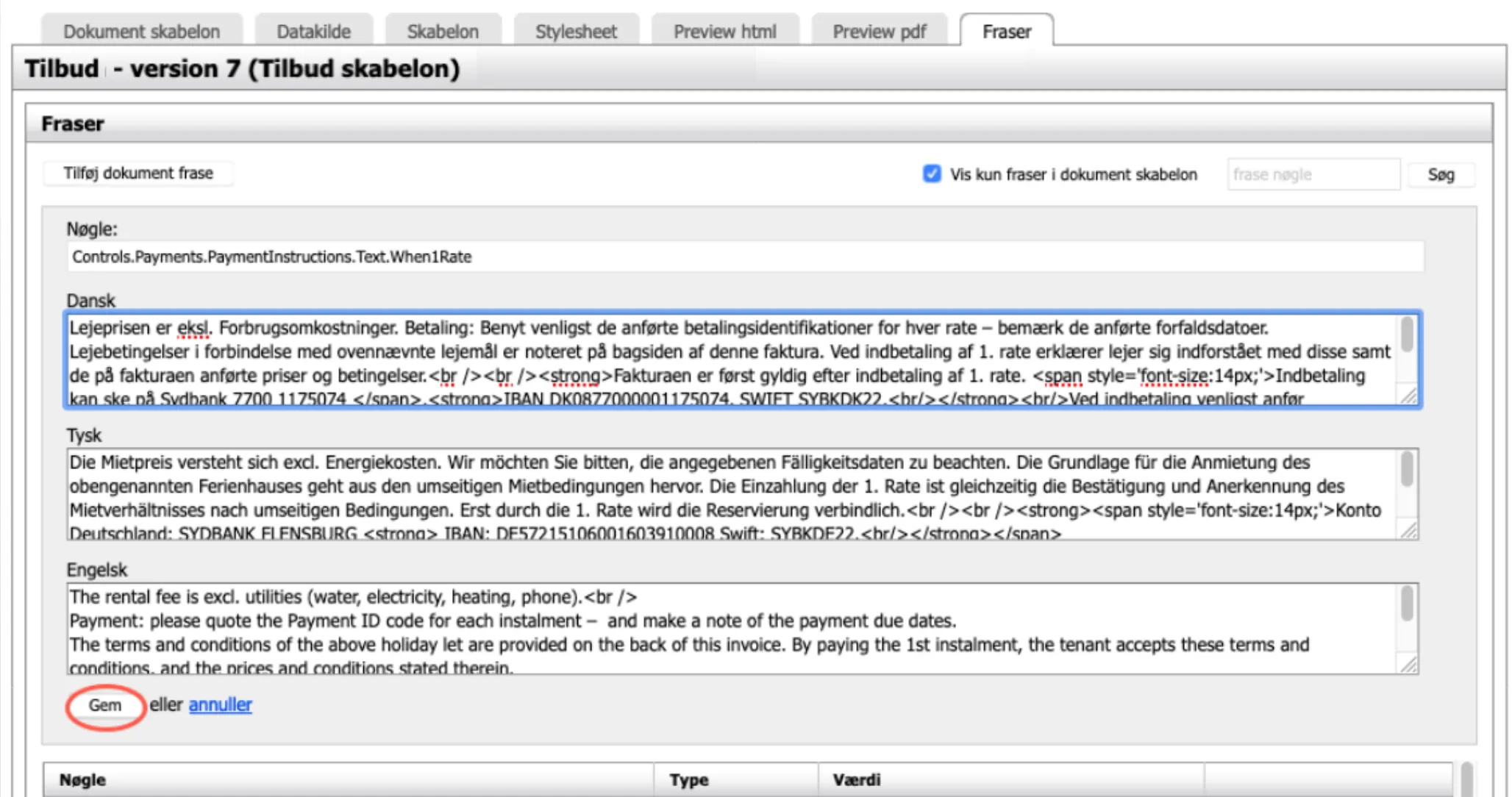This screenshot has width=1512, height=797.
Task: Open the Preview html tab
Action: tap(724, 32)
